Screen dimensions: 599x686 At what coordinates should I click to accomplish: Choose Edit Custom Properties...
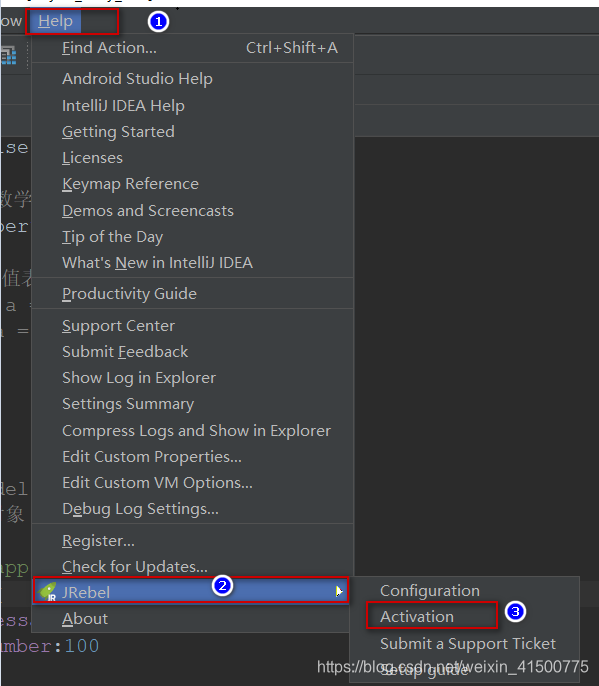193,457
